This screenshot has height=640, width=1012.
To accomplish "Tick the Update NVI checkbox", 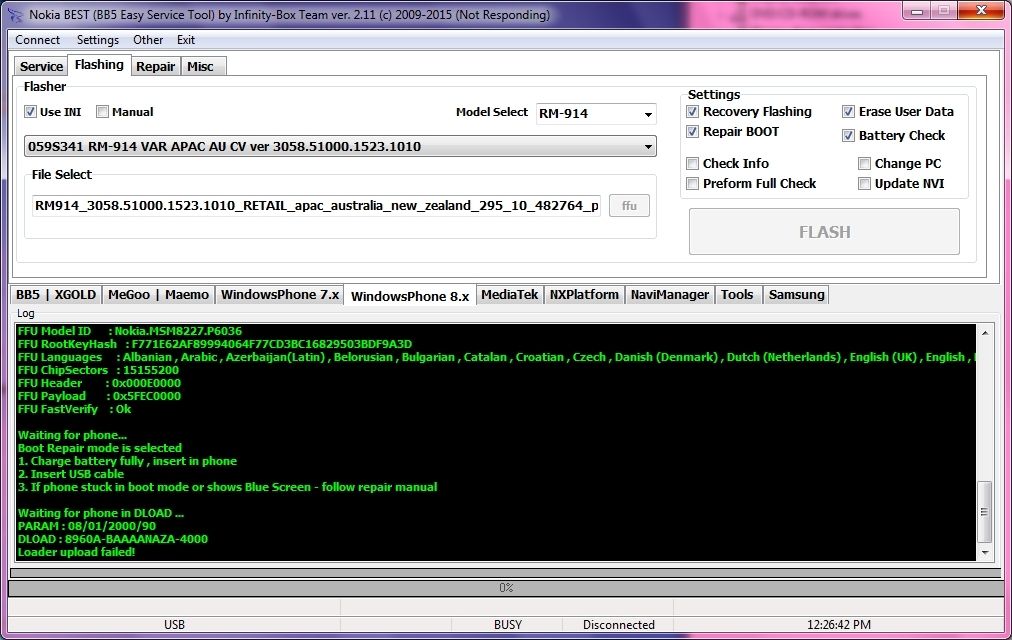I will coord(864,184).
